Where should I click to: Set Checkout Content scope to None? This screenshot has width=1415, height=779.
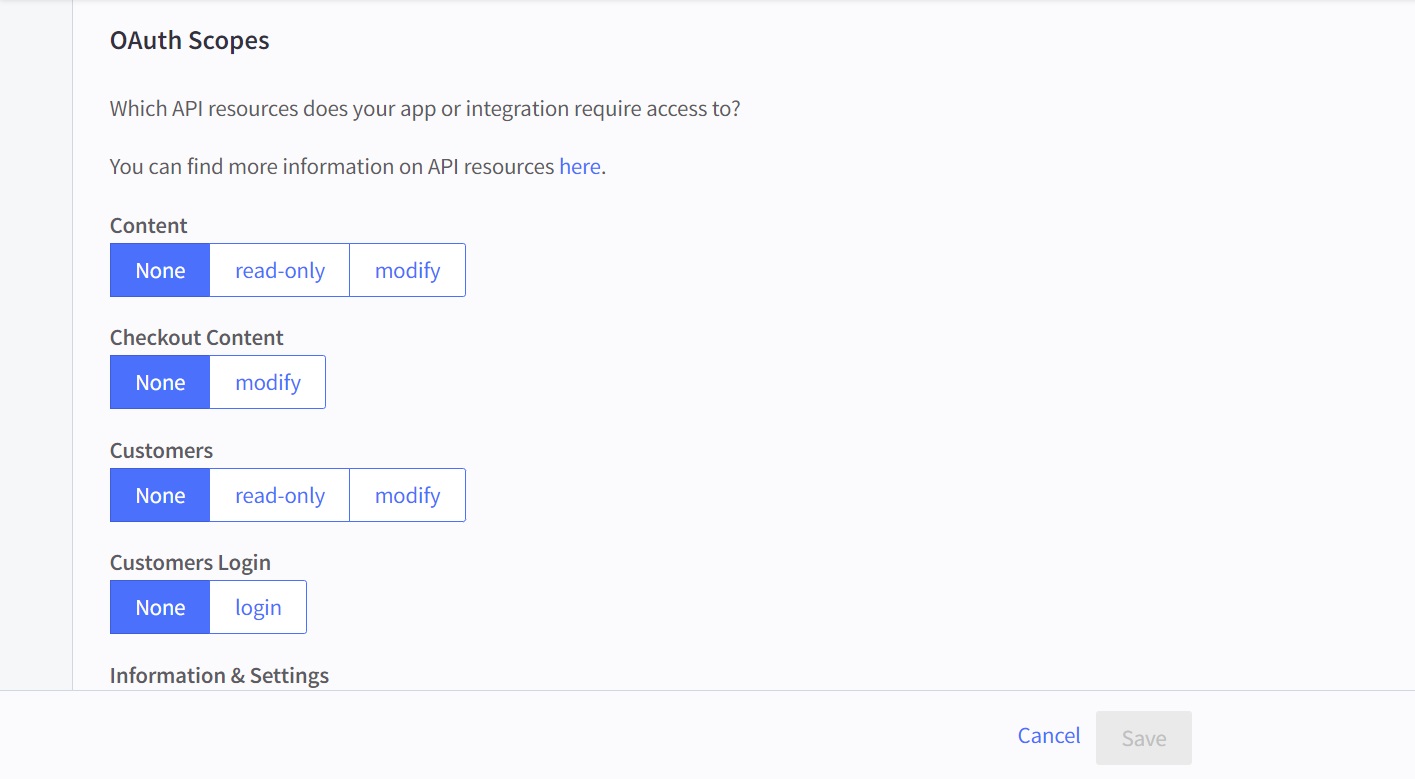(160, 382)
